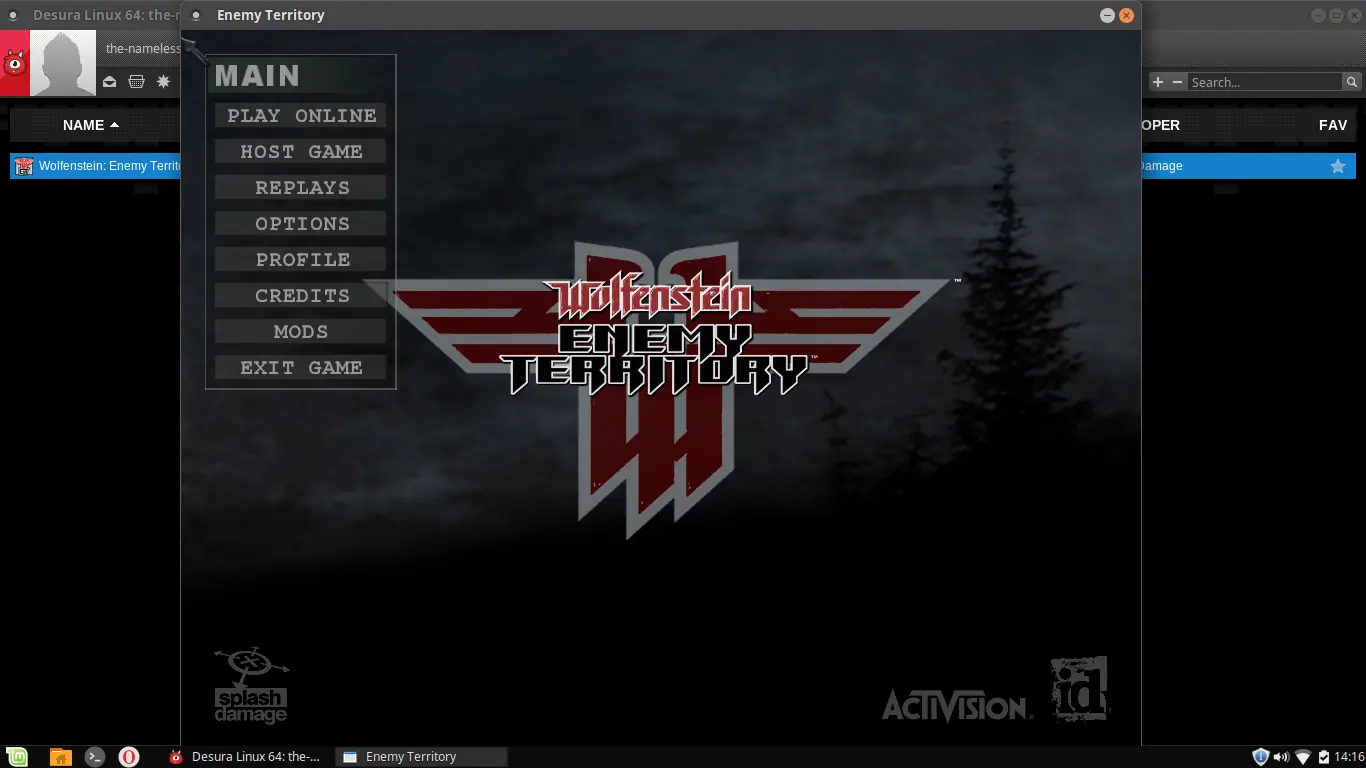Click the Desura search magnifier icon
1366x768 pixels.
point(1352,82)
